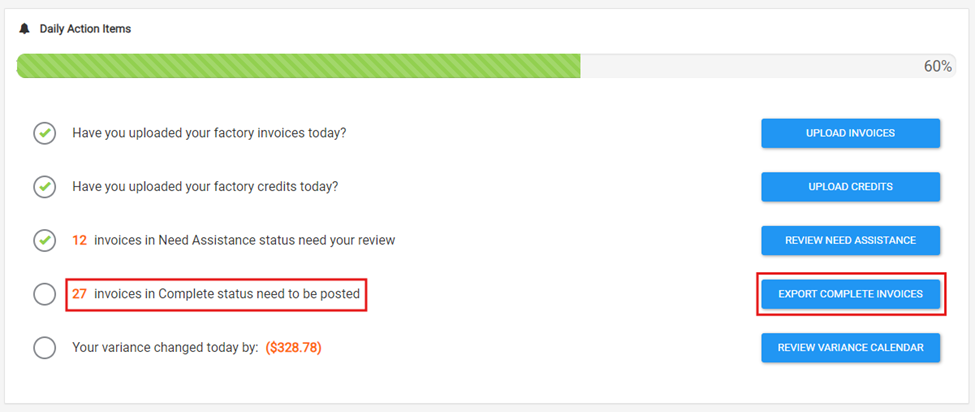
Task: Select the orange 27 invoices count
Action: pos(79,294)
